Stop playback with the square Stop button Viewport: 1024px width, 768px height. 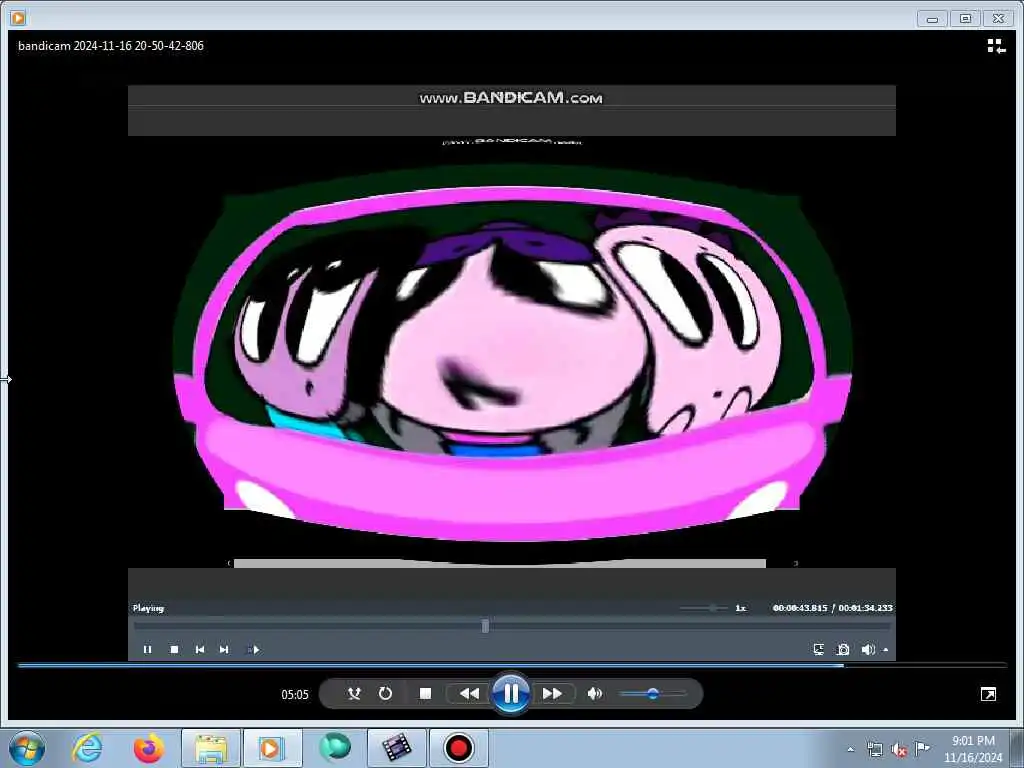coord(425,694)
